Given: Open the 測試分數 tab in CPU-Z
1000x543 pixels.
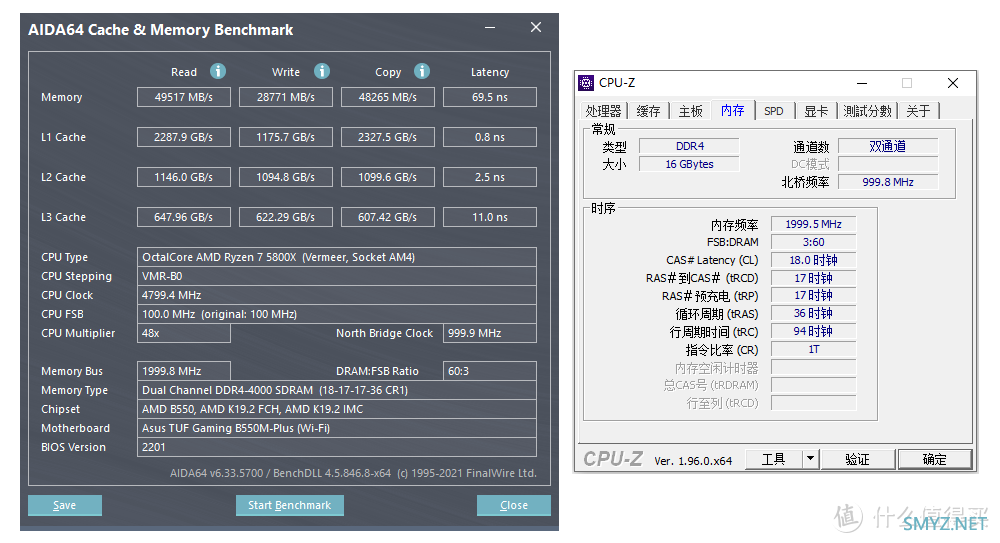Looking at the screenshot, I should pos(867,111).
